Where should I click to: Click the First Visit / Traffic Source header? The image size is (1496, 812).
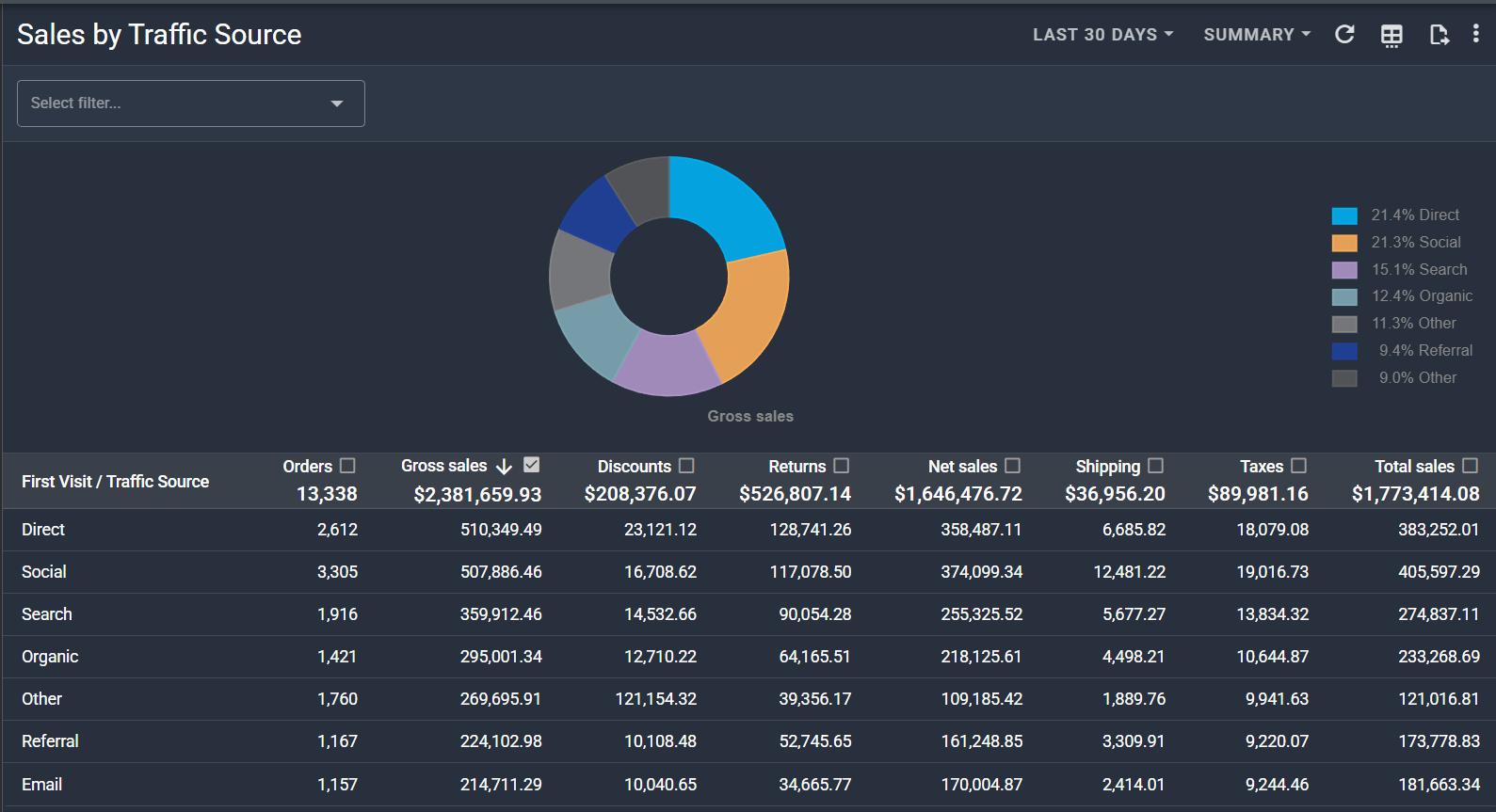pyautogui.click(x=116, y=482)
